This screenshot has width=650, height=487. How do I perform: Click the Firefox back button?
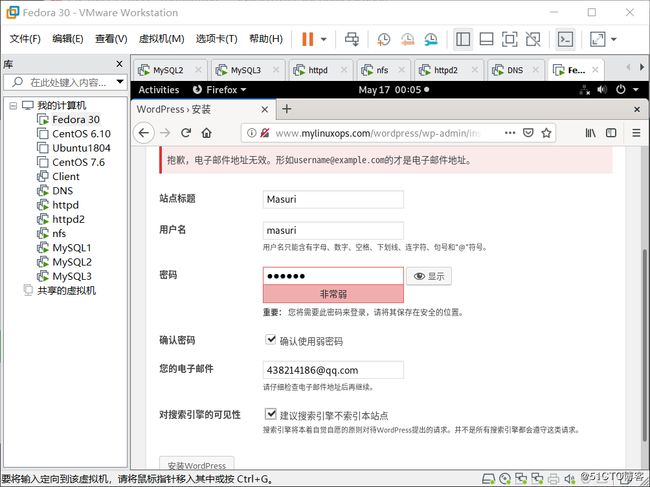[144, 133]
